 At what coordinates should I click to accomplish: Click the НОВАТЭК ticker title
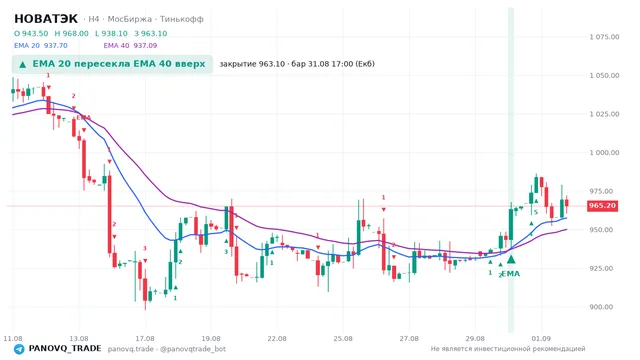[x=46, y=19]
